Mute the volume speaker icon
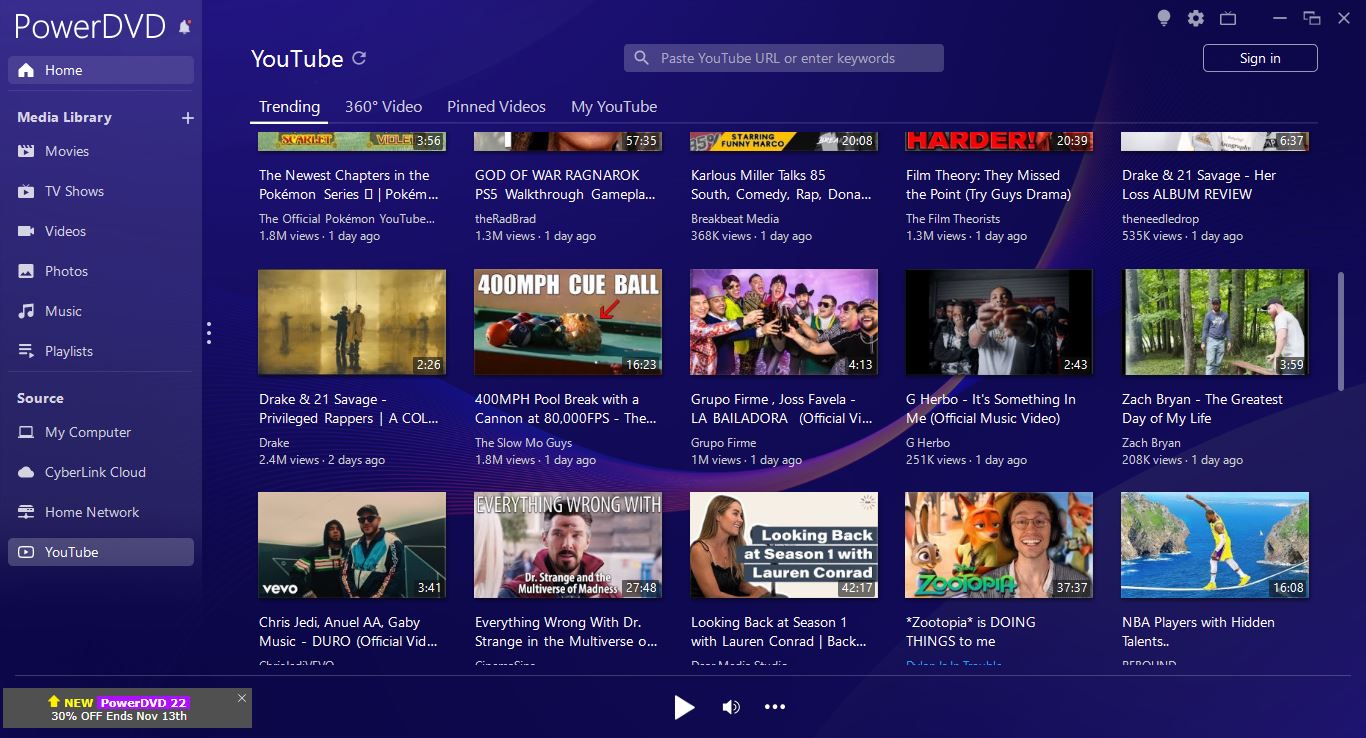Image resolution: width=1366 pixels, height=738 pixels. pyautogui.click(x=731, y=707)
